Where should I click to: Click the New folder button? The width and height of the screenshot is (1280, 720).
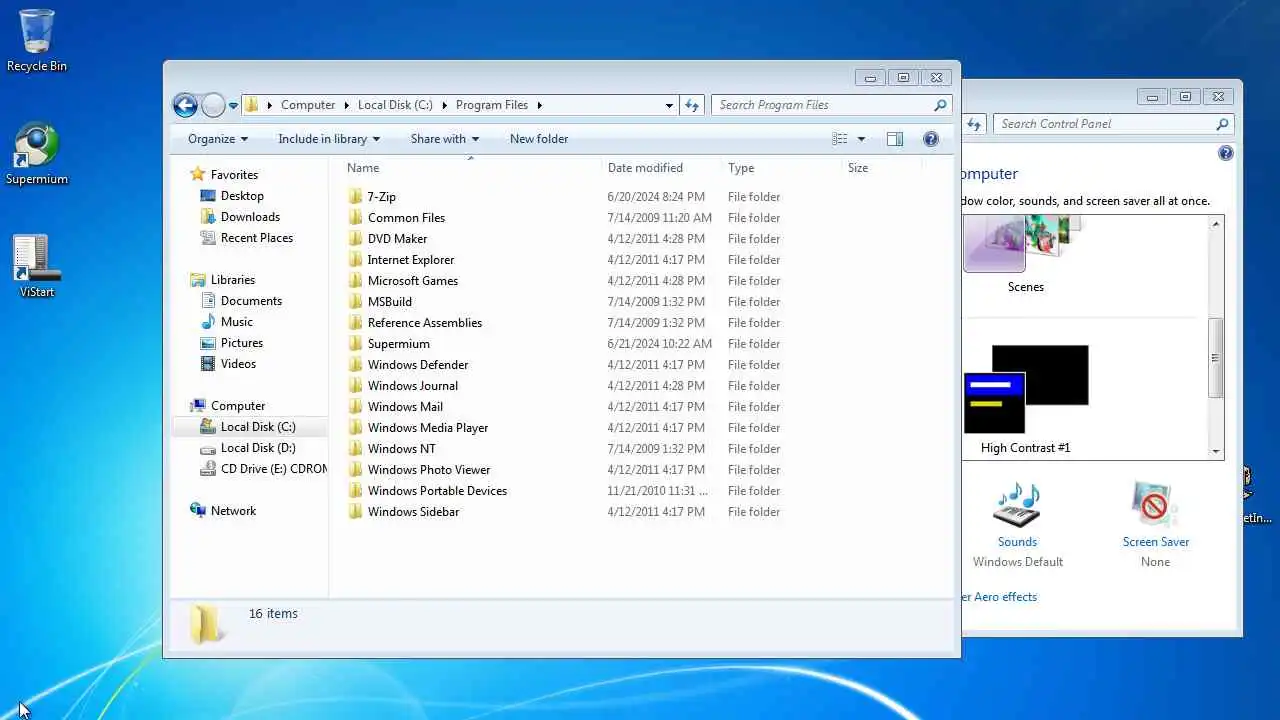(539, 139)
